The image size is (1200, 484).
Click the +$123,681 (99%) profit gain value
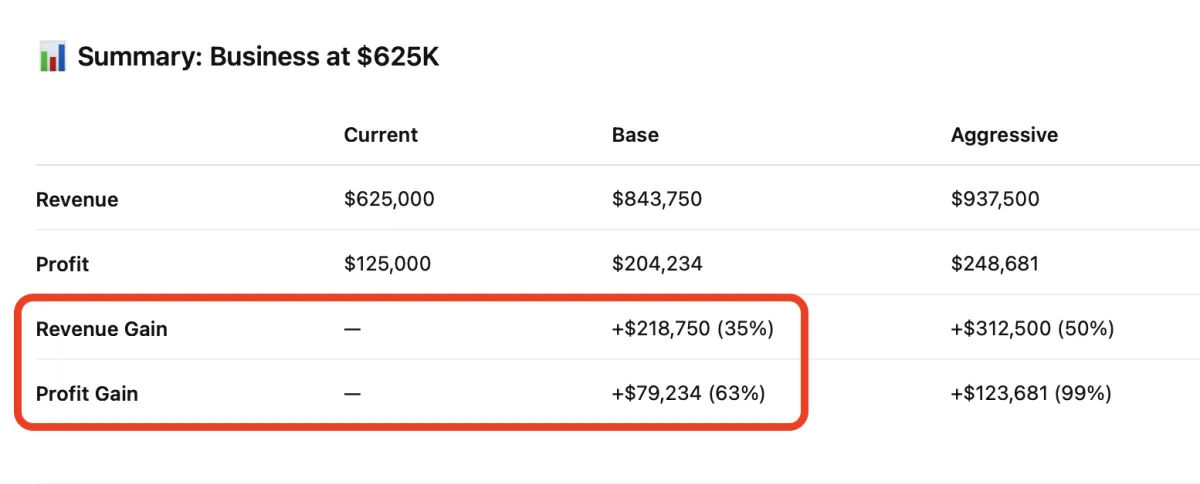coord(1031,394)
